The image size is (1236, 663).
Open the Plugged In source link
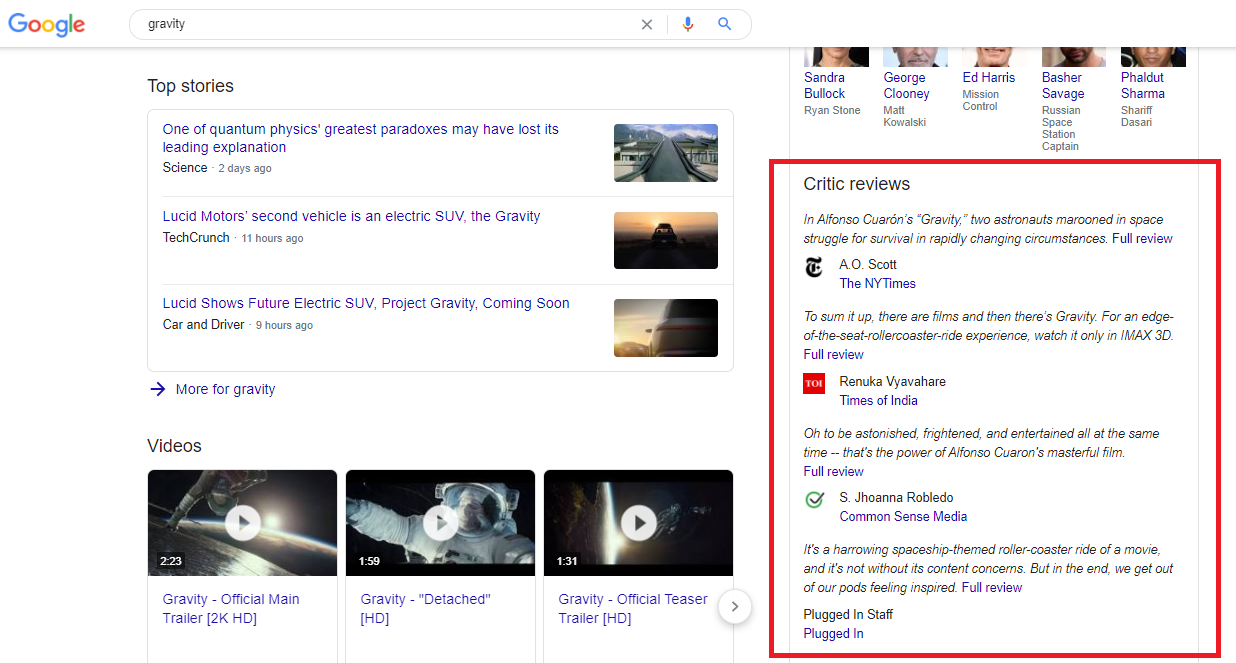coord(834,634)
